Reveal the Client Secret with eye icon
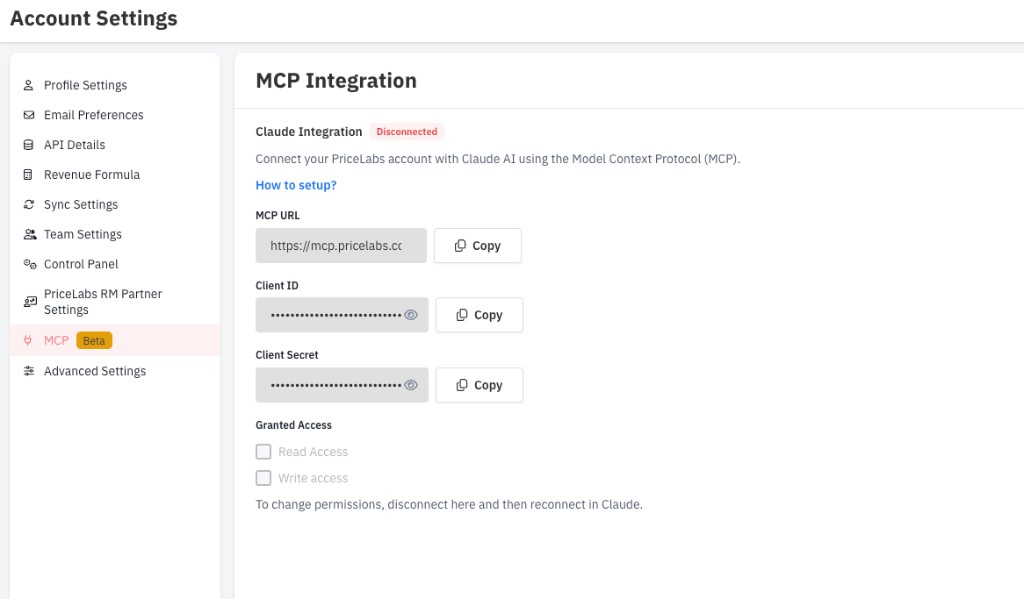1024x599 pixels. (x=411, y=385)
